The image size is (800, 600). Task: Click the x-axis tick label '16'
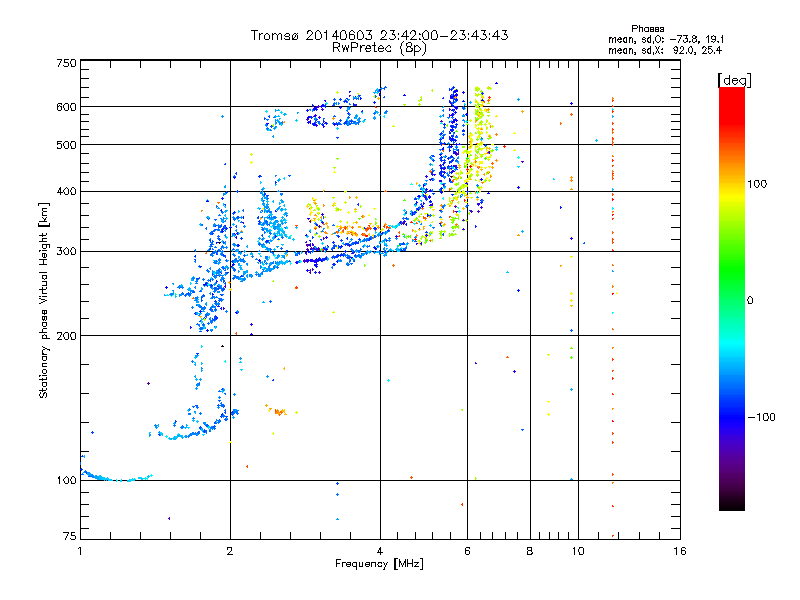(680, 551)
